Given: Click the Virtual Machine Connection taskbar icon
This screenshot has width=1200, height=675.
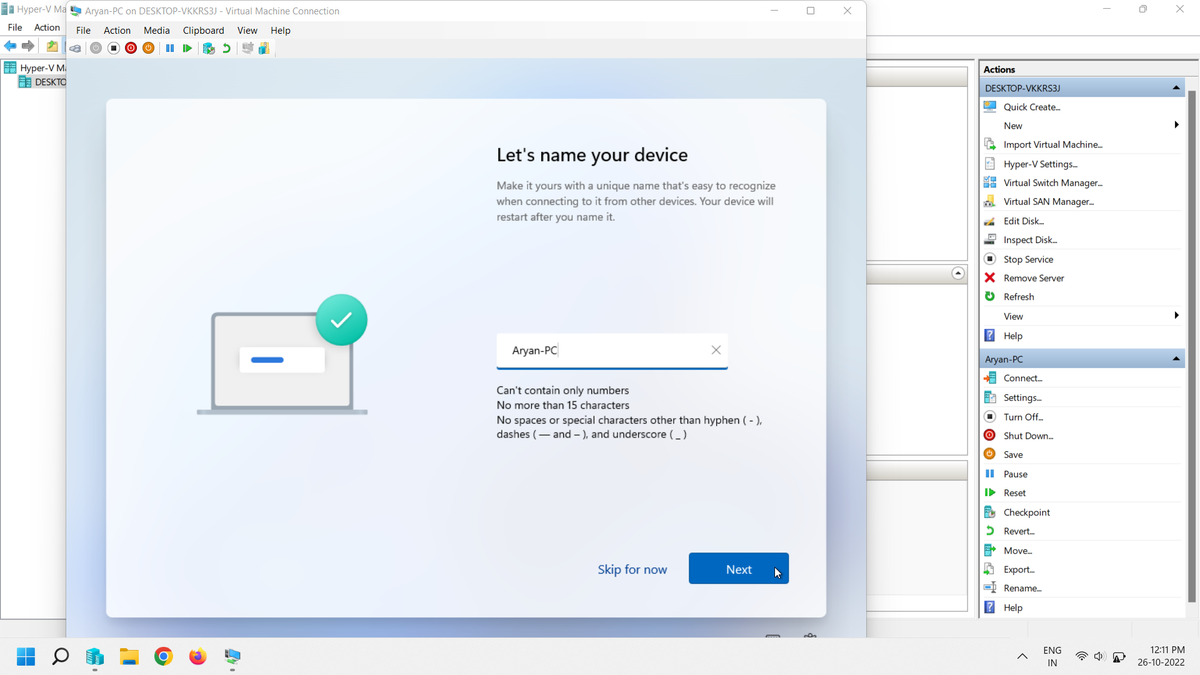Looking at the screenshot, I should tap(232, 657).
